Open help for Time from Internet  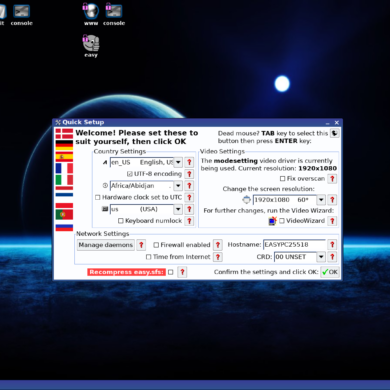(x=218, y=257)
